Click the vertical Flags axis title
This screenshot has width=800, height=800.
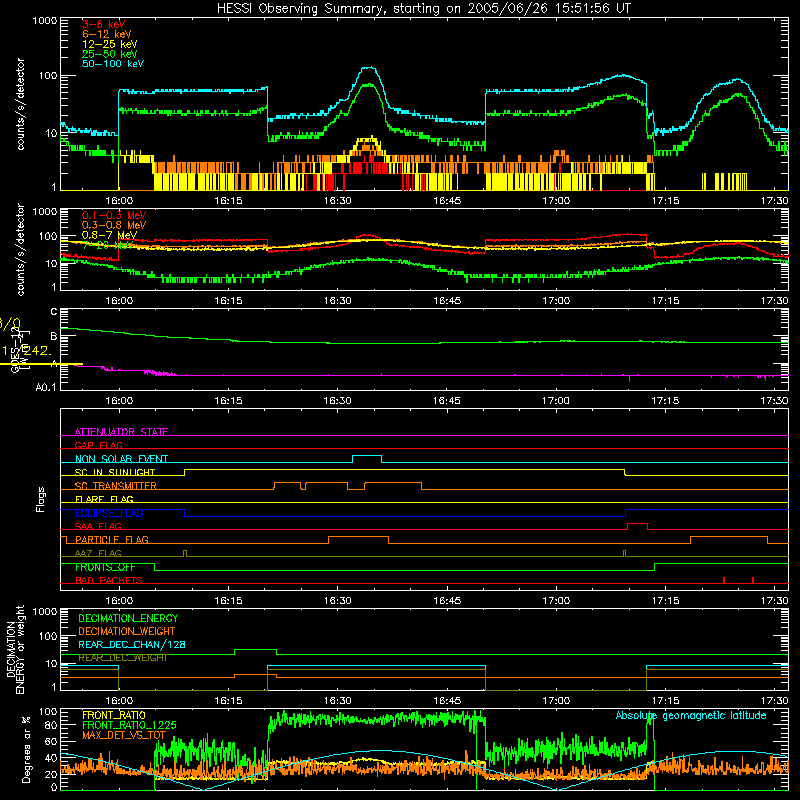[x=41, y=499]
